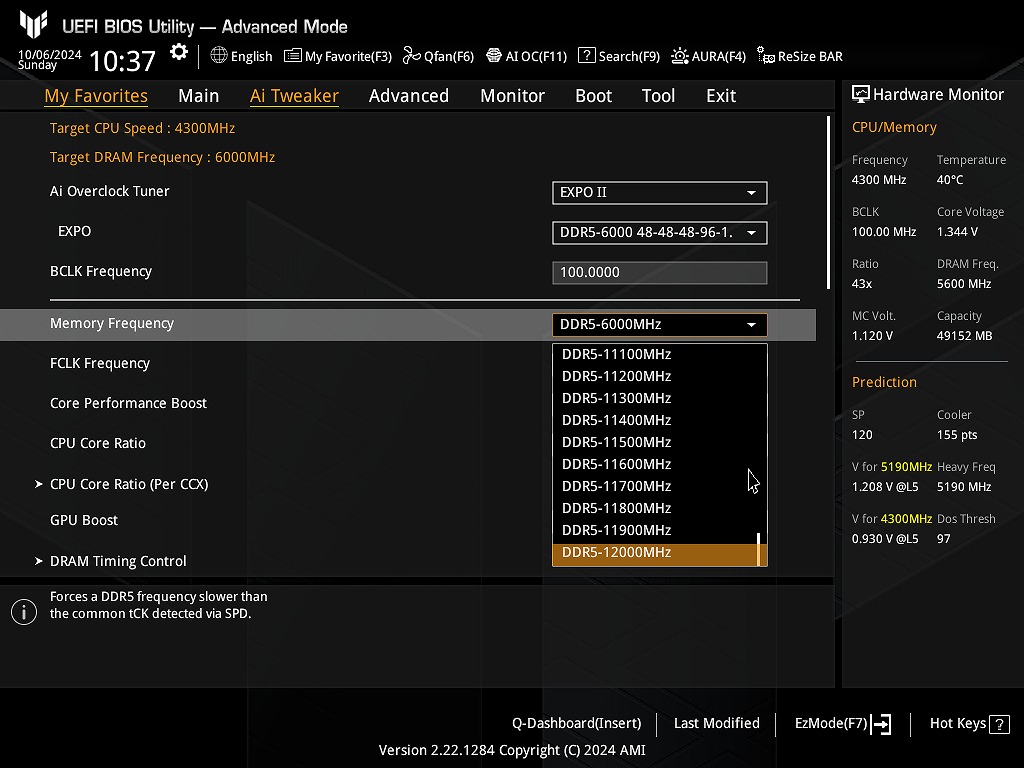Viewport: 1024px width, 768px height.
Task: Click the English language label
Action: tap(251, 56)
